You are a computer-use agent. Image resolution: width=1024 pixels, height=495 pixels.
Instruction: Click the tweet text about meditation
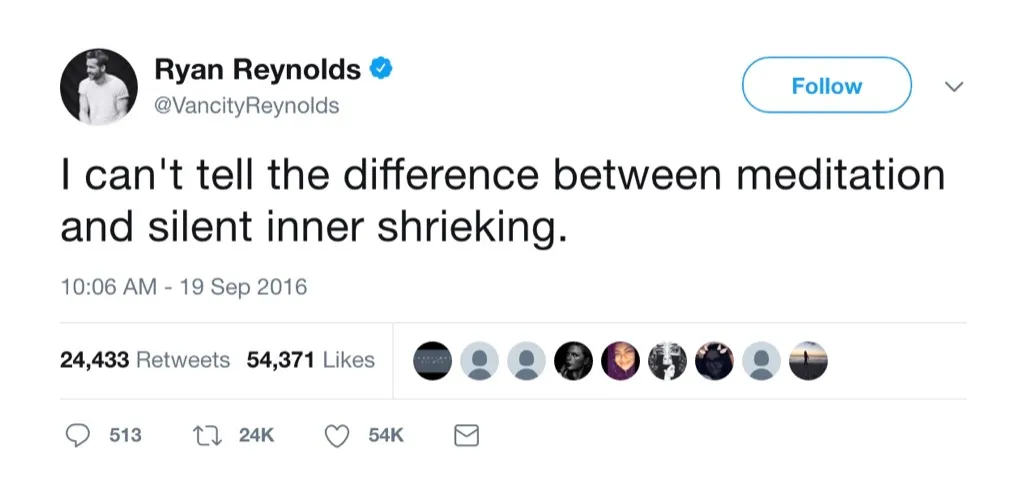click(x=502, y=200)
